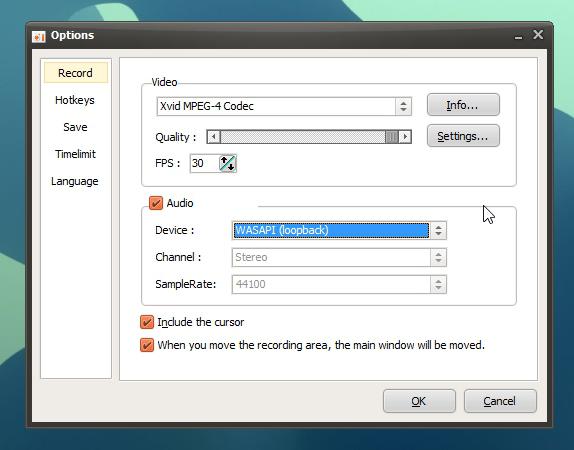This screenshot has width=574, height=450.
Task: Toggle the Audio checkbox
Action: pyautogui.click(x=156, y=203)
